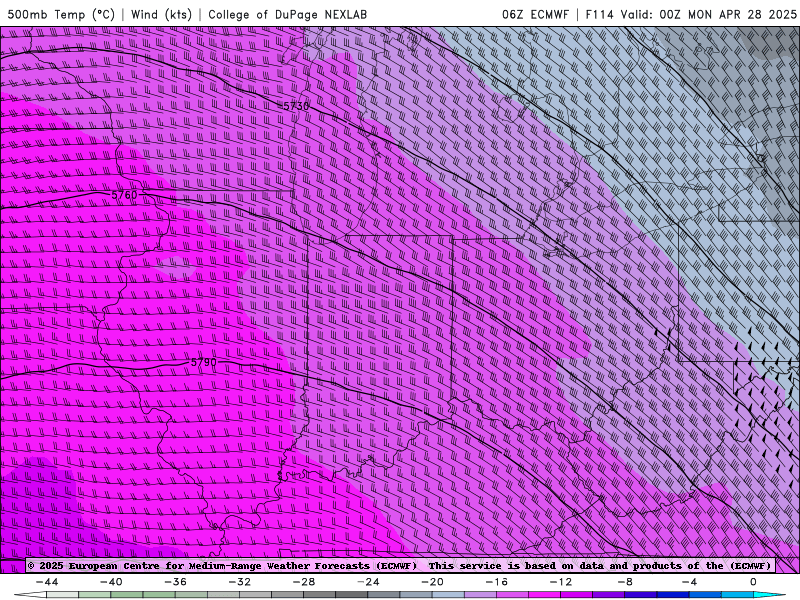Click the 5790 height contour label
The image size is (800, 600).
point(204,362)
